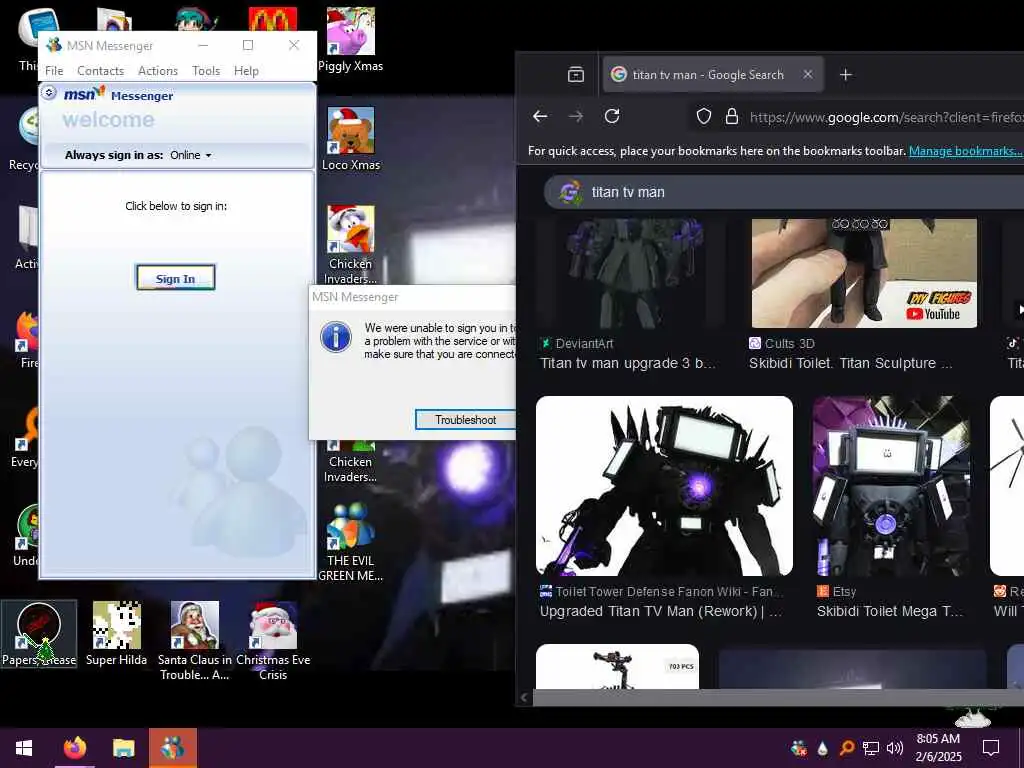1024x768 pixels.
Task: Open Help menu in MSN Messenger
Action: click(x=246, y=71)
